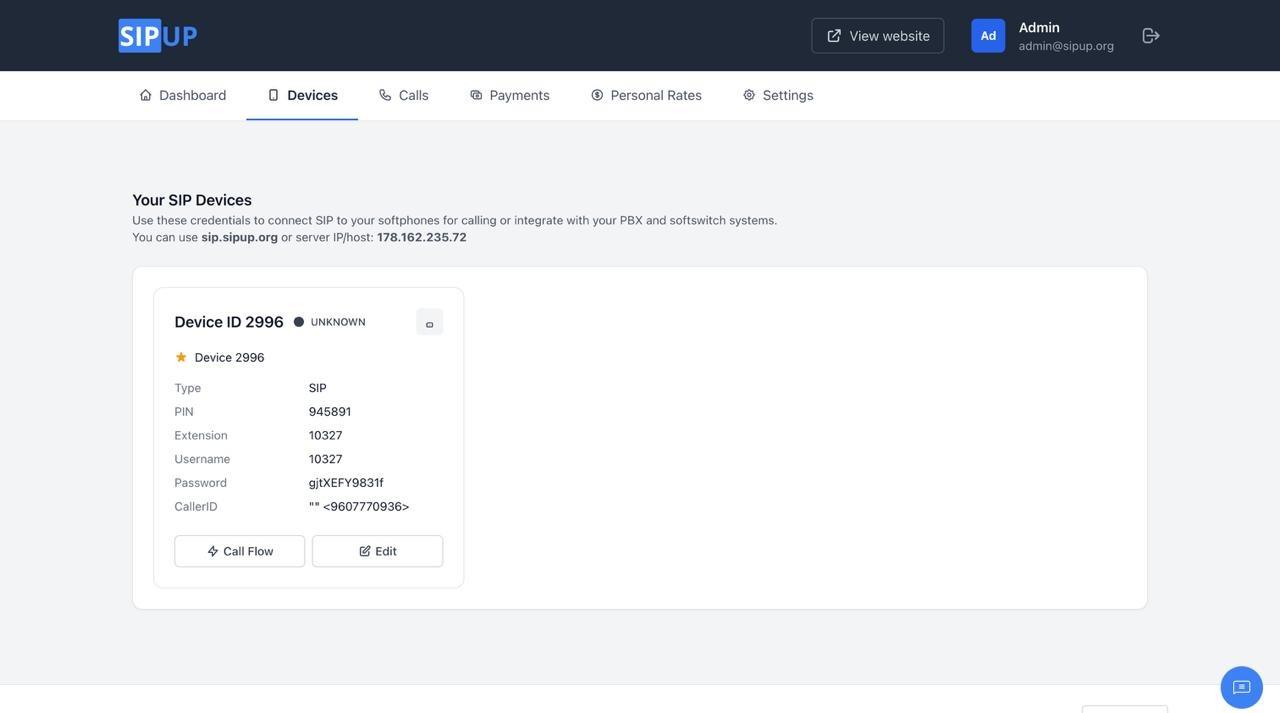Click the blue Ad avatar badge

988,36
